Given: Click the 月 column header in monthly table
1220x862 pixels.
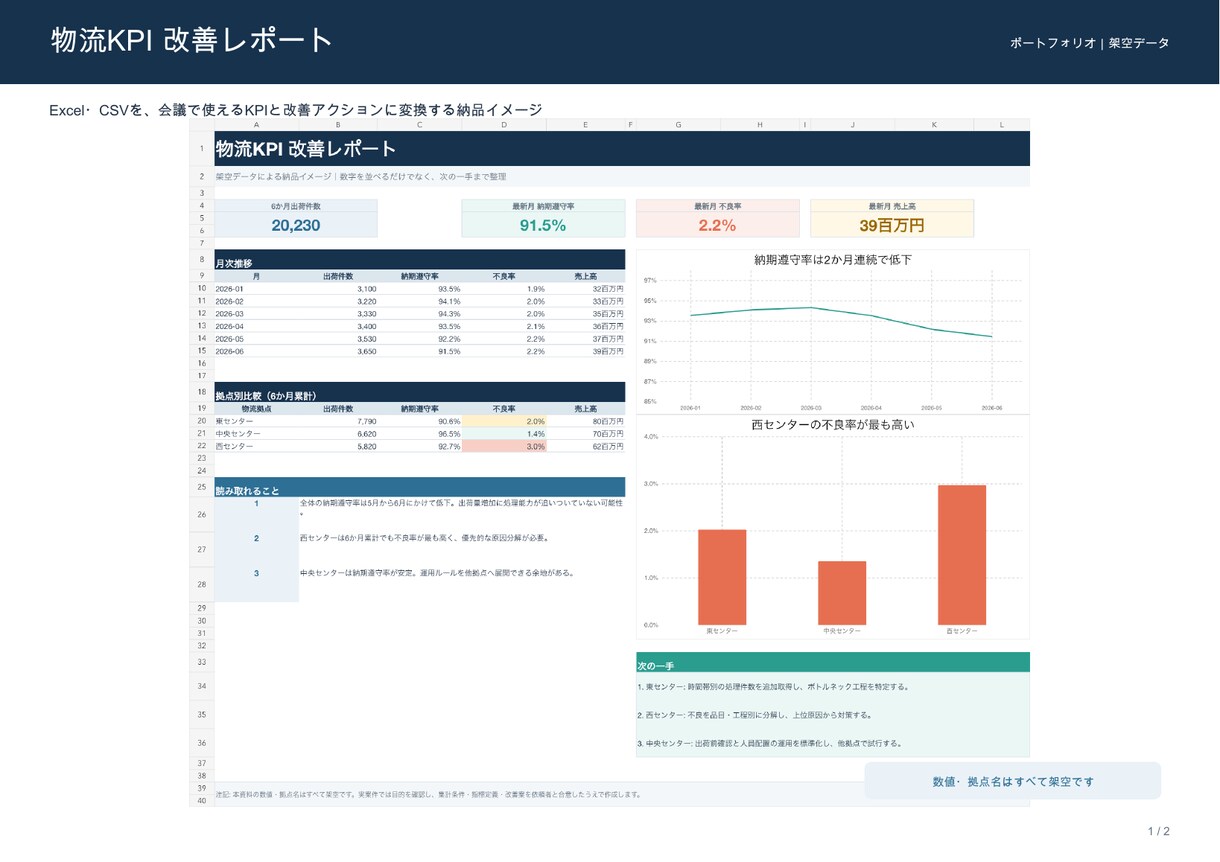Looking at the screenshot, I should point(256,276).
